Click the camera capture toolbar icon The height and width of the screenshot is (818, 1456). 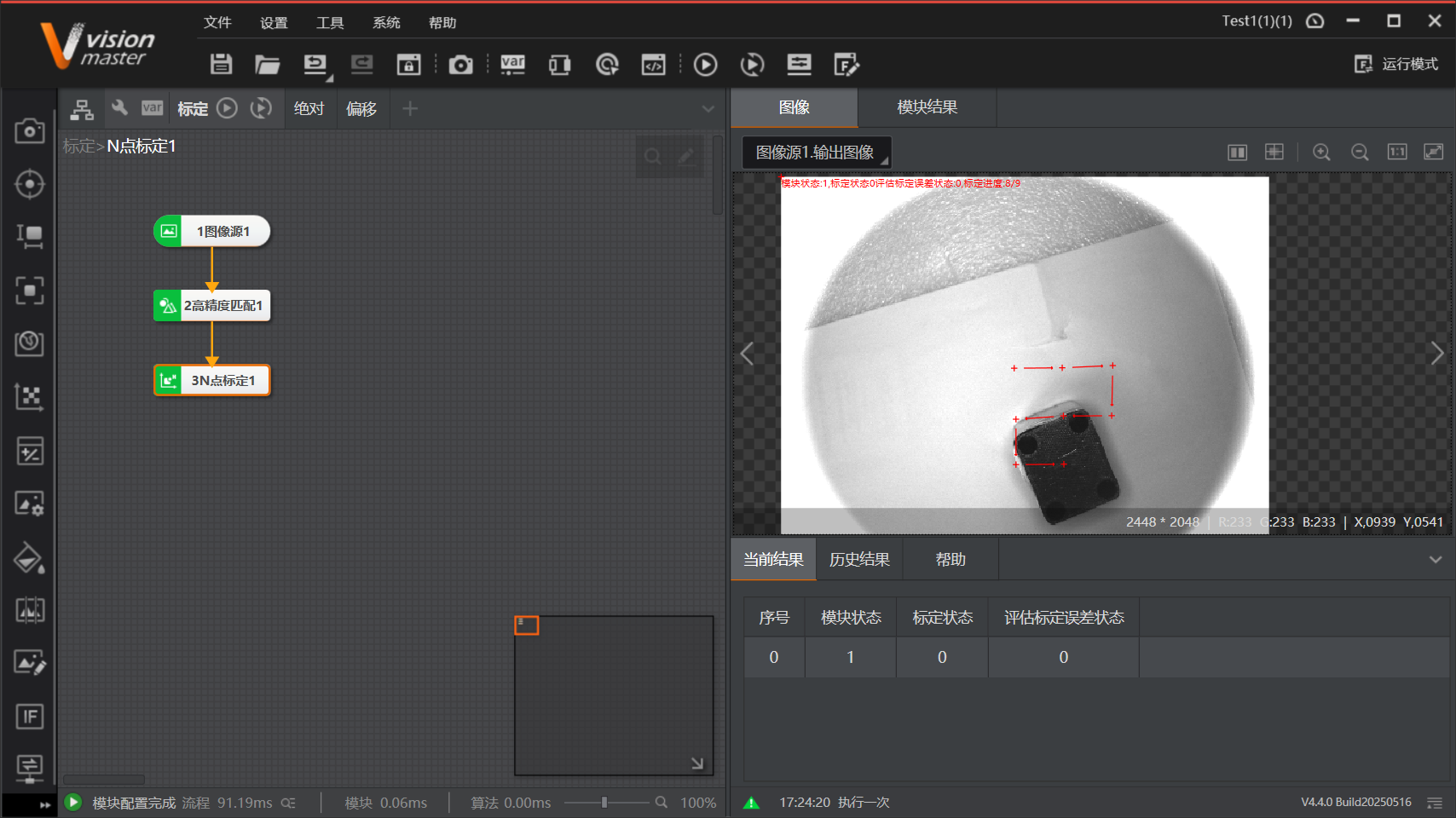coord(460,65)
